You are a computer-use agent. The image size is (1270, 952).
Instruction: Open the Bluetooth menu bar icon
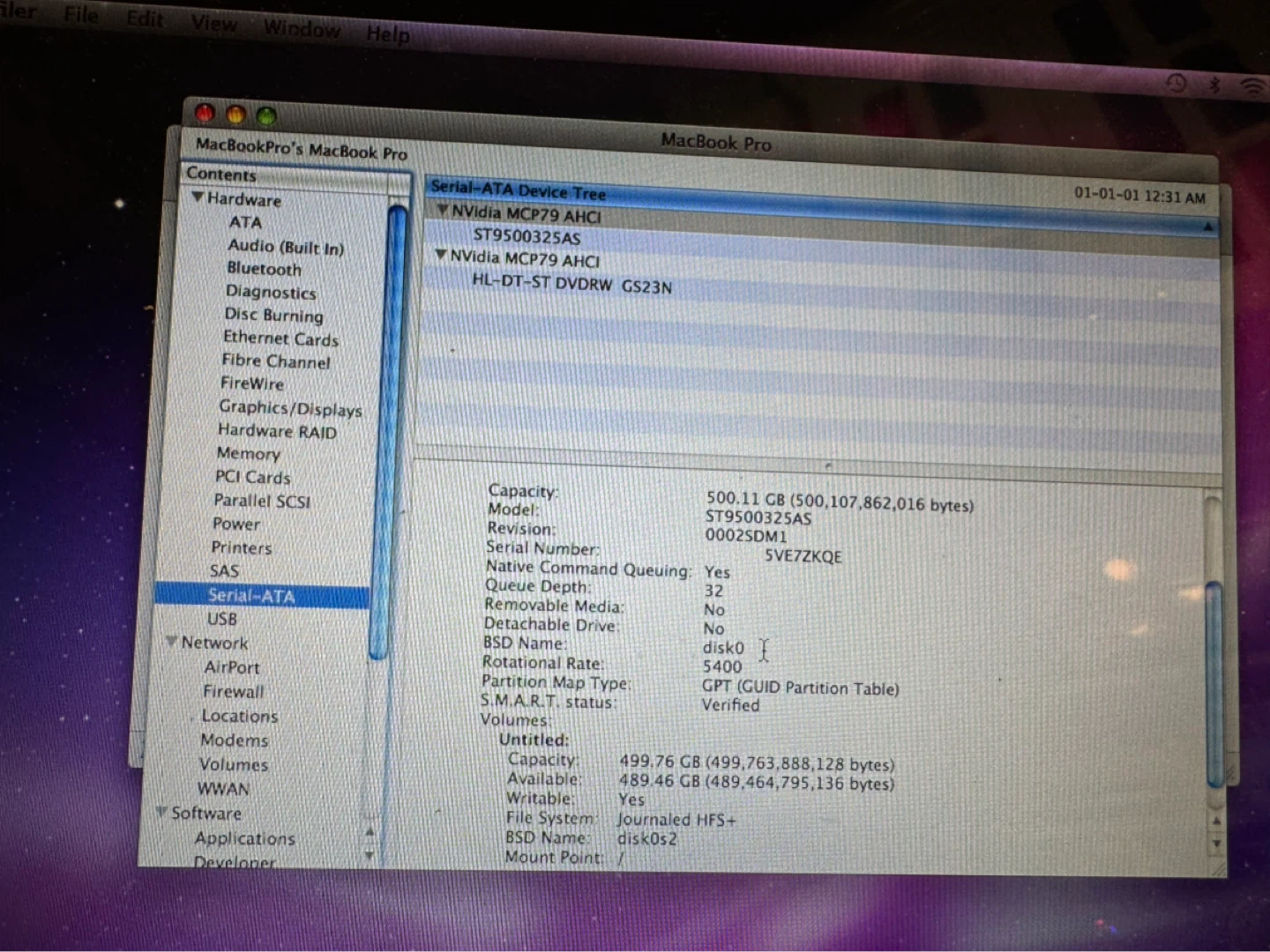tap(1214, 85)
